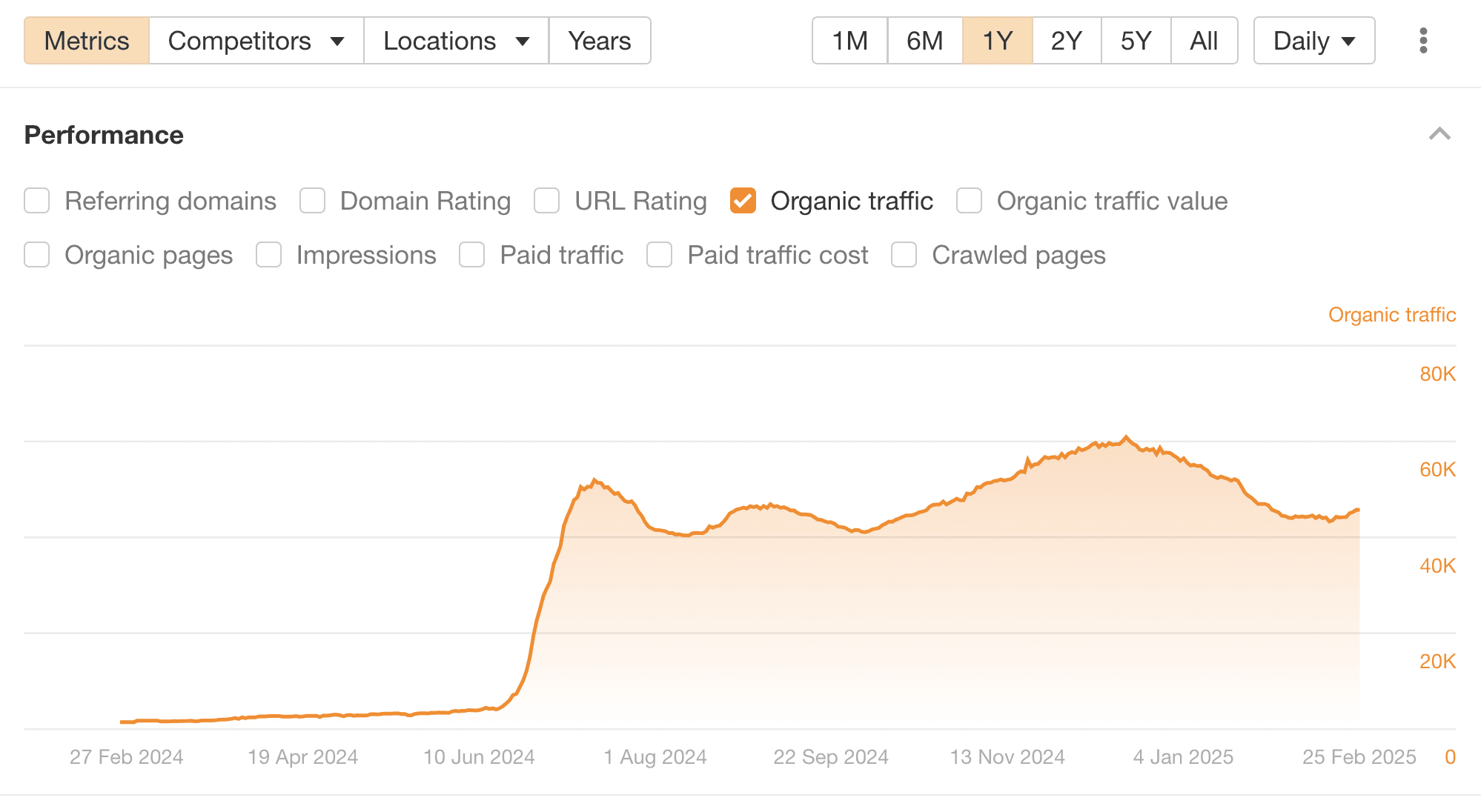Set time range to 6M
The image size is (1481, 812).
tap(924, 41)
